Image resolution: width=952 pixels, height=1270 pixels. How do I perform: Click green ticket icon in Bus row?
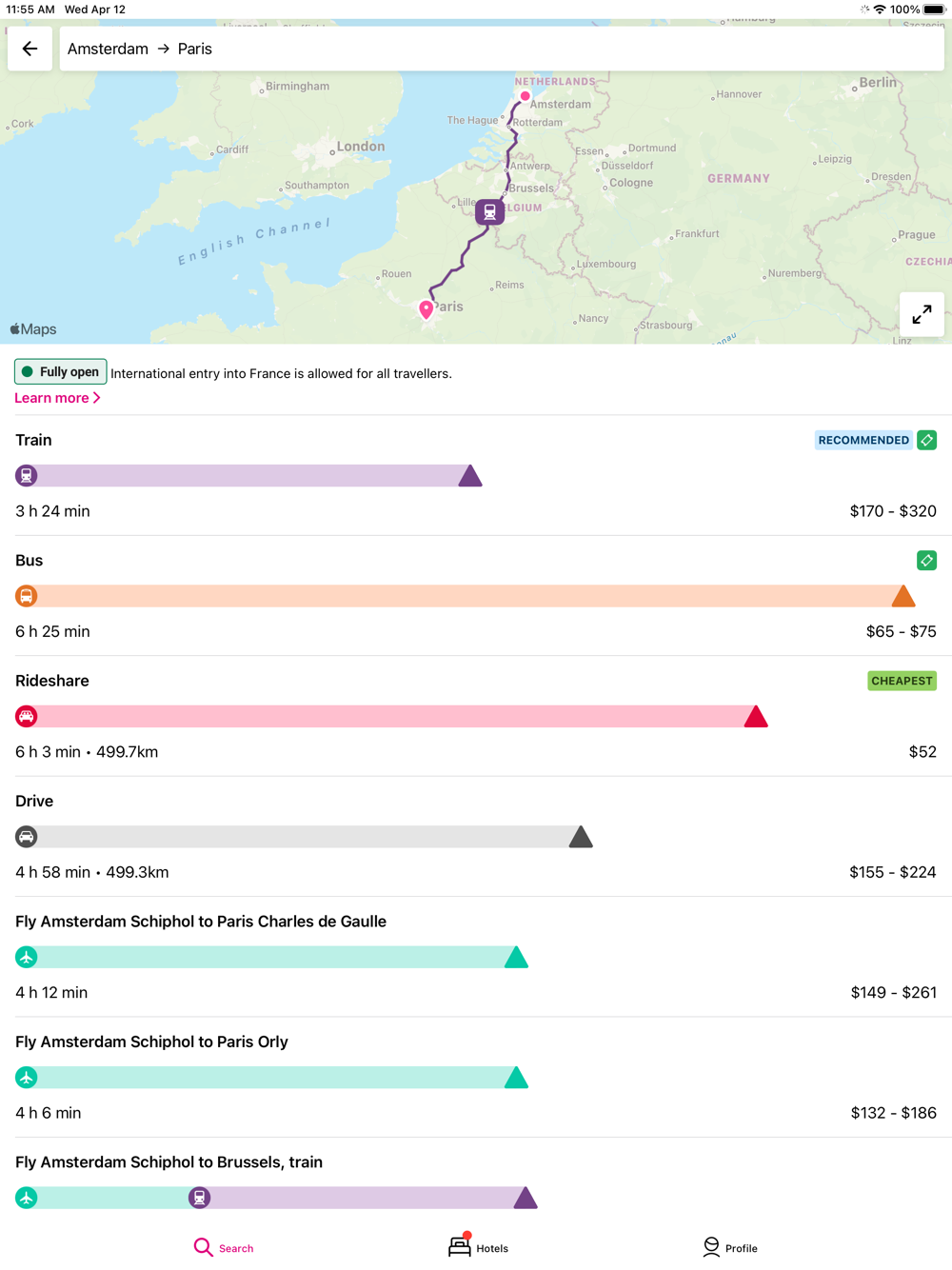(926, 561)
